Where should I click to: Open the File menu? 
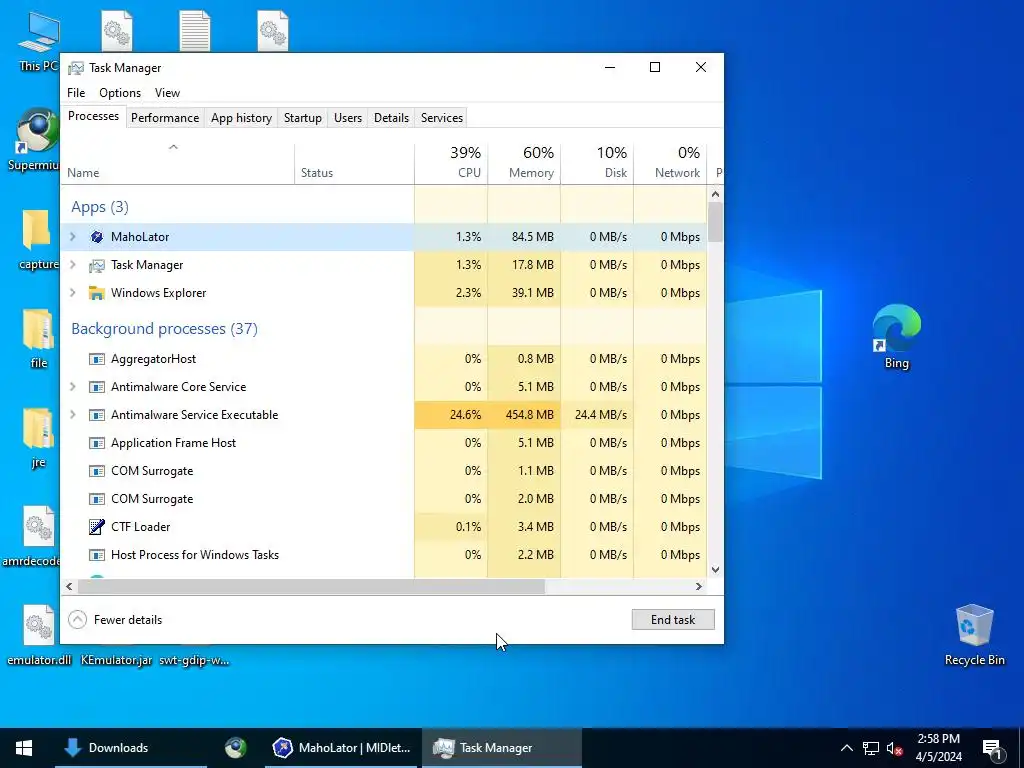(76, 93)
